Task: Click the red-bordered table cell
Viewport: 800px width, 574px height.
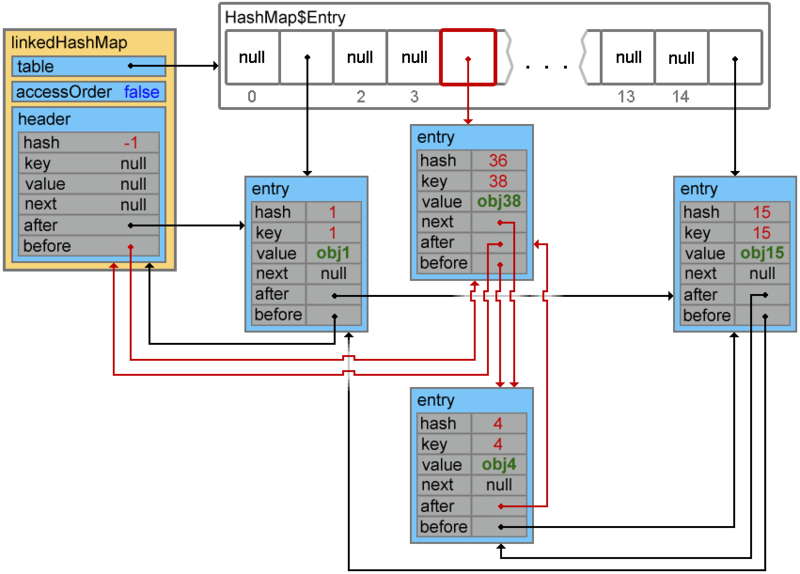Action: [x=468, y=57]
